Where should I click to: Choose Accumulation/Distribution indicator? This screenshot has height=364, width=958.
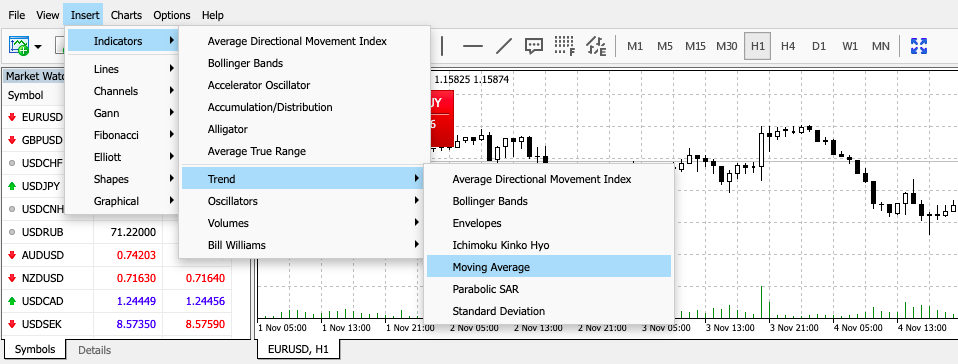tap(304, 107)
